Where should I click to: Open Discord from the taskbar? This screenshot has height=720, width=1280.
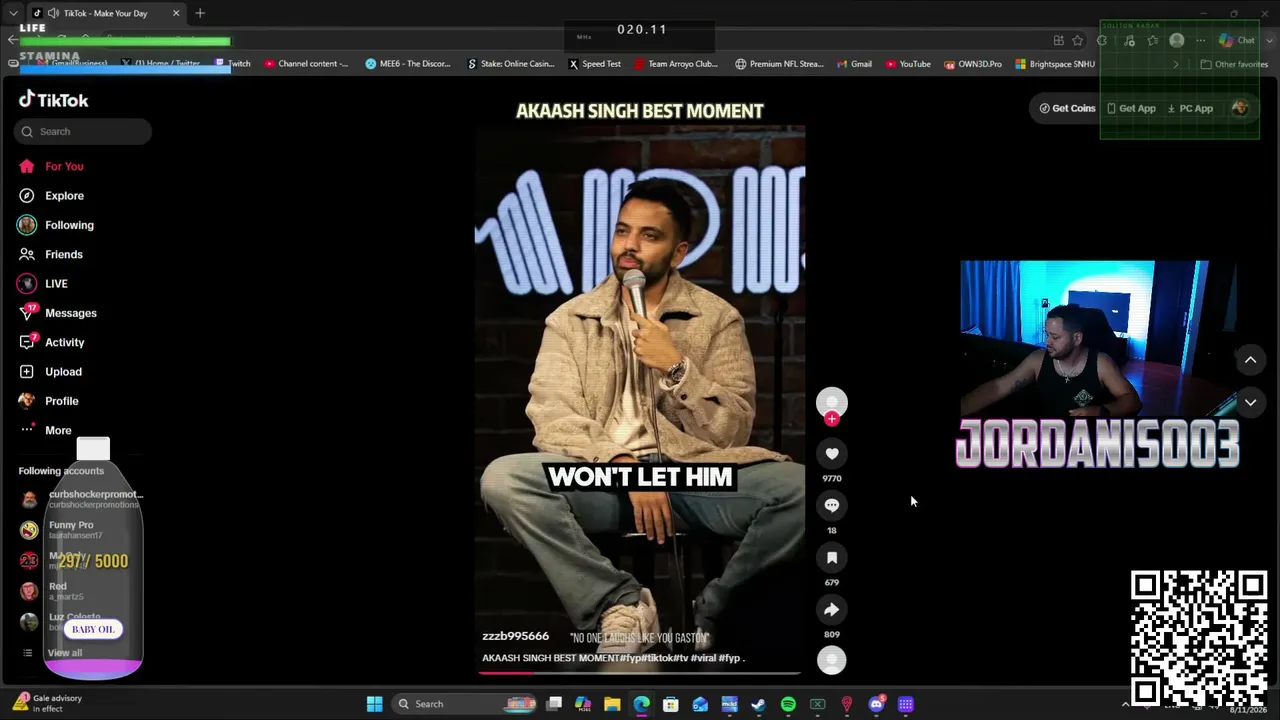click(876, 704)
